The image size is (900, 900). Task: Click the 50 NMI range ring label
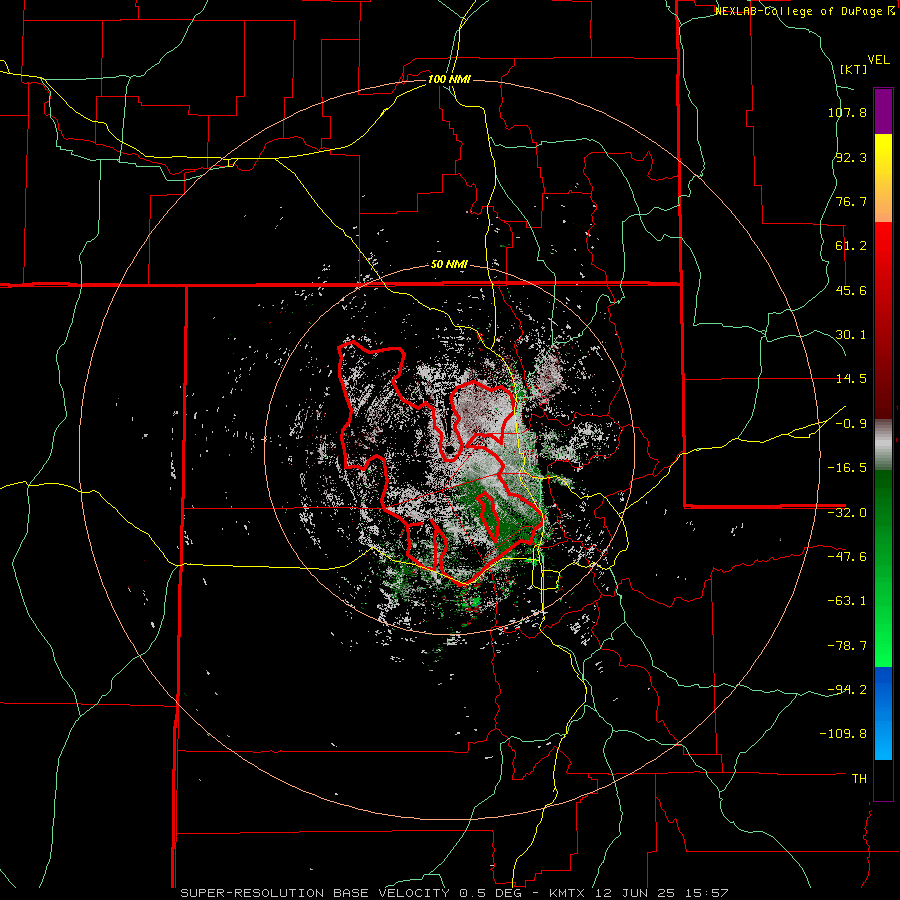click(x=449, y=265)
